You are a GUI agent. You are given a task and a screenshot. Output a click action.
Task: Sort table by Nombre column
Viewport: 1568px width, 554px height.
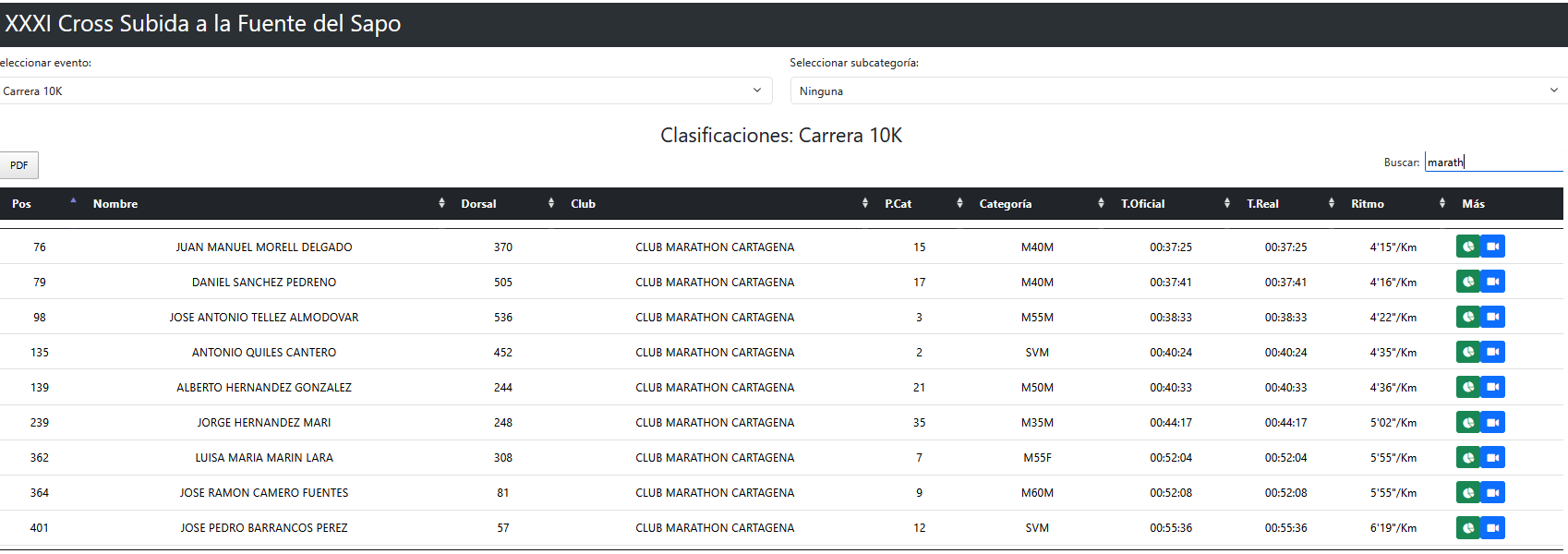(x=266, y=204)
